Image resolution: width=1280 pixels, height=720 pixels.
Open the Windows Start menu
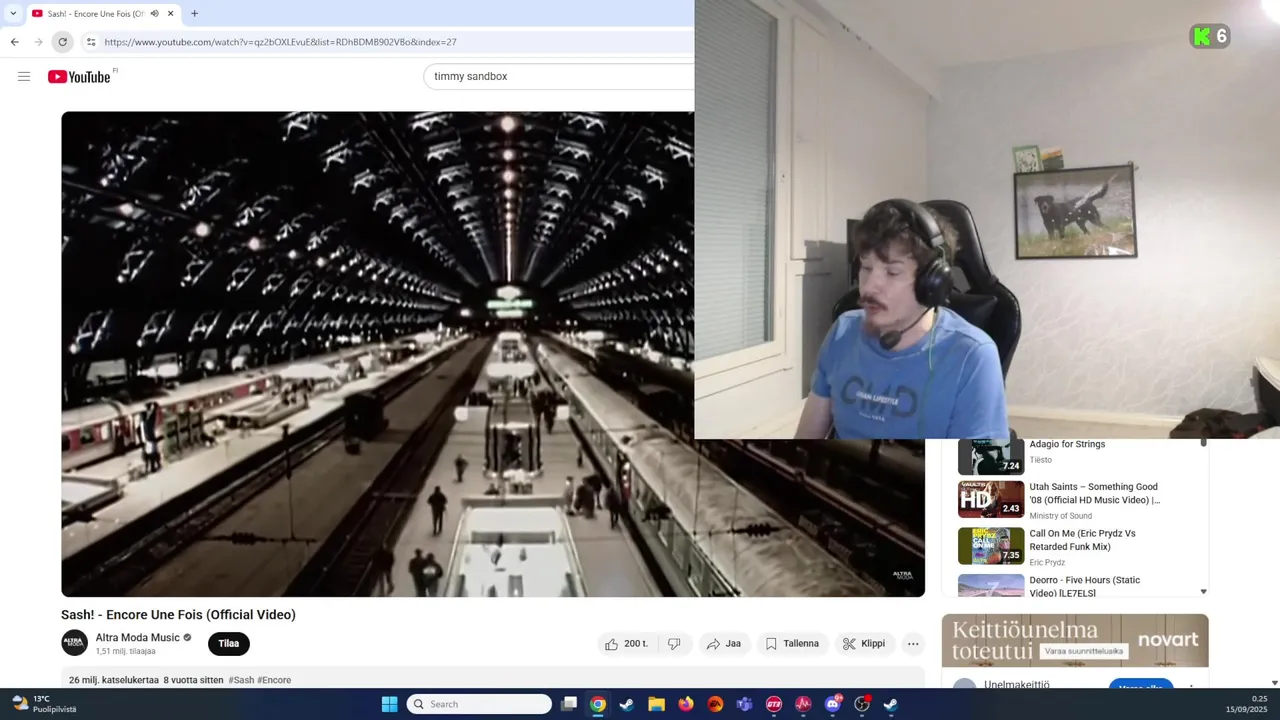click(389, 704)
